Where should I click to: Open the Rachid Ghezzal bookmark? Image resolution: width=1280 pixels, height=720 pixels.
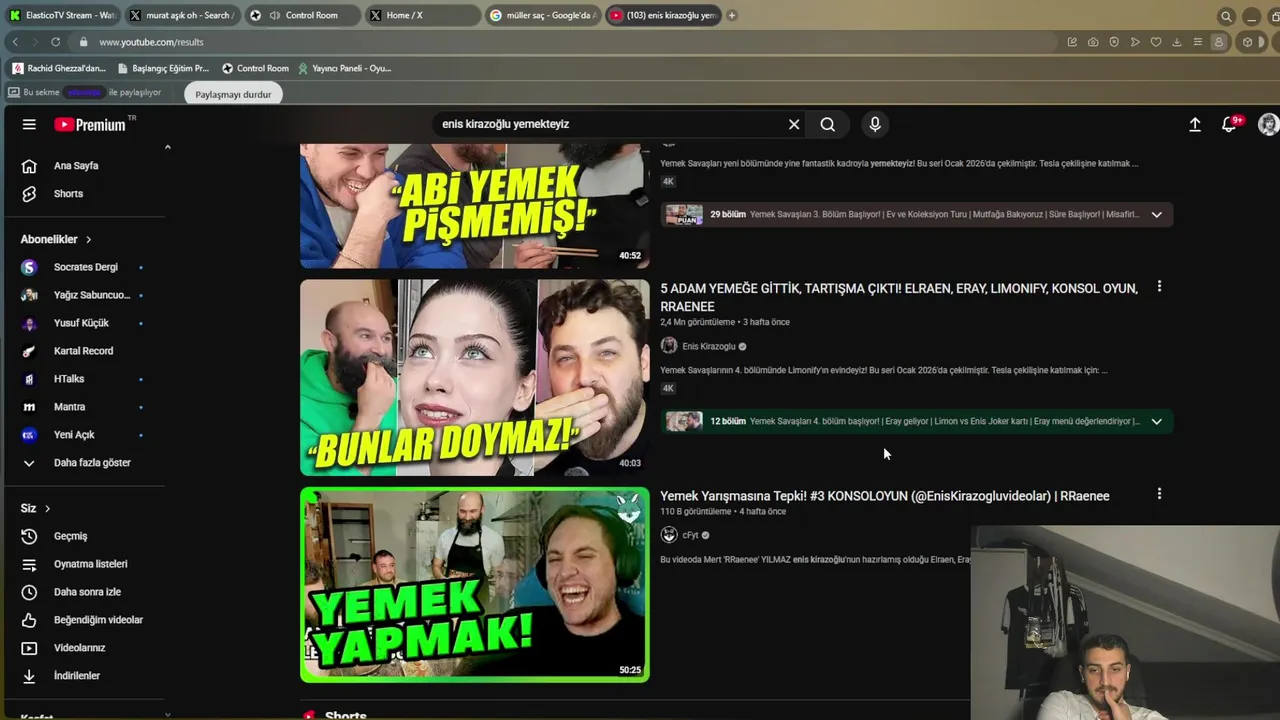pos(59,68)
